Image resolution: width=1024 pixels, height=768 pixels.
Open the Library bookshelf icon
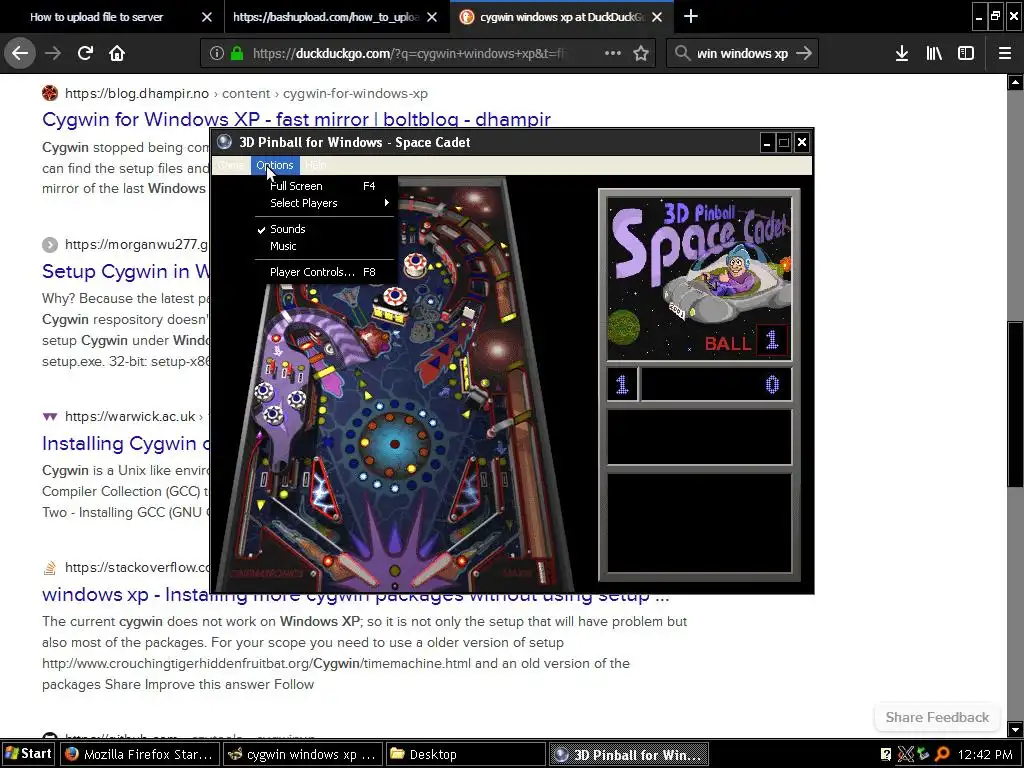click(934, 53)
